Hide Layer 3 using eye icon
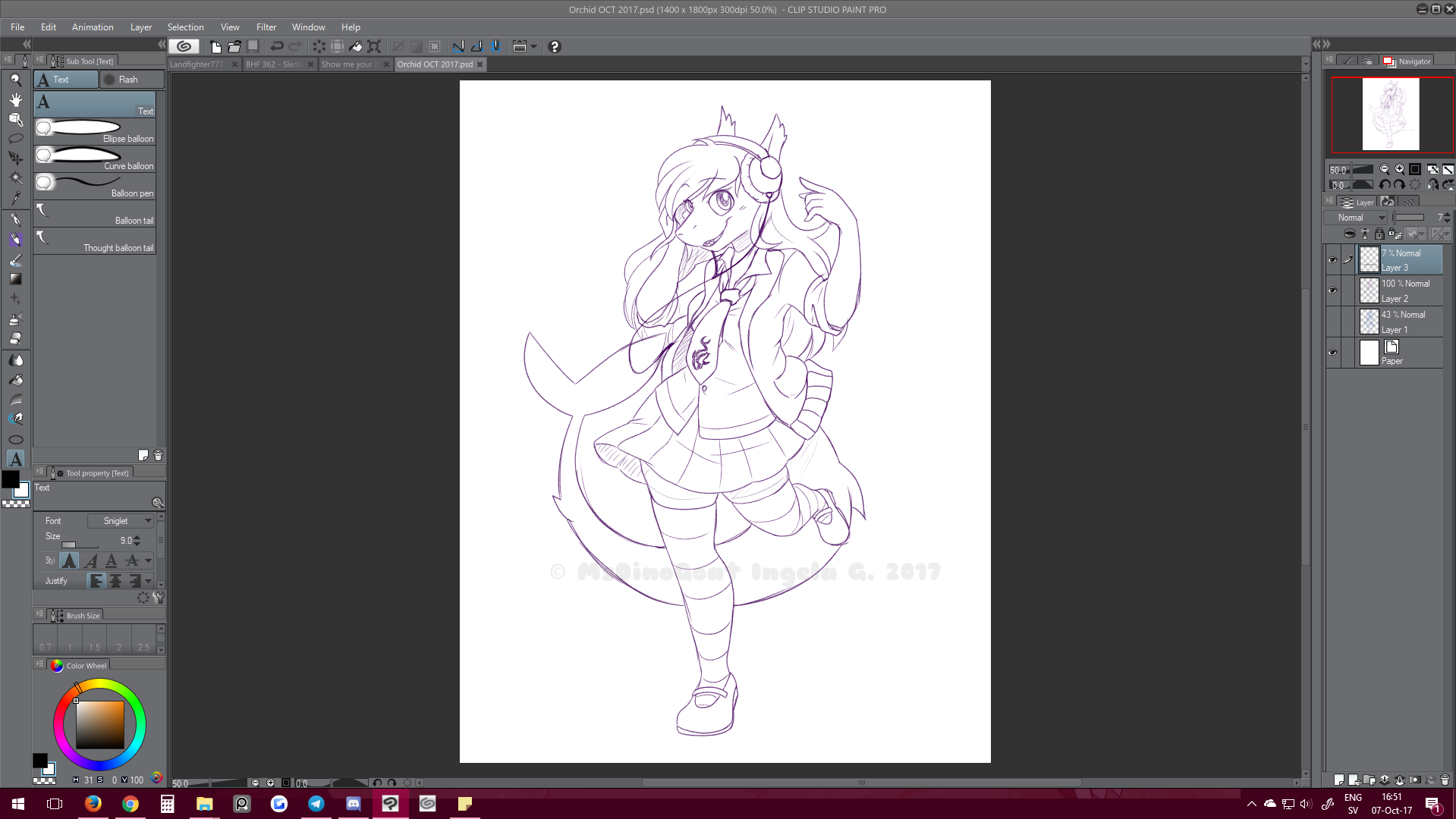The height and width of the screenshot is (819, 1456). pos(1332,260)
